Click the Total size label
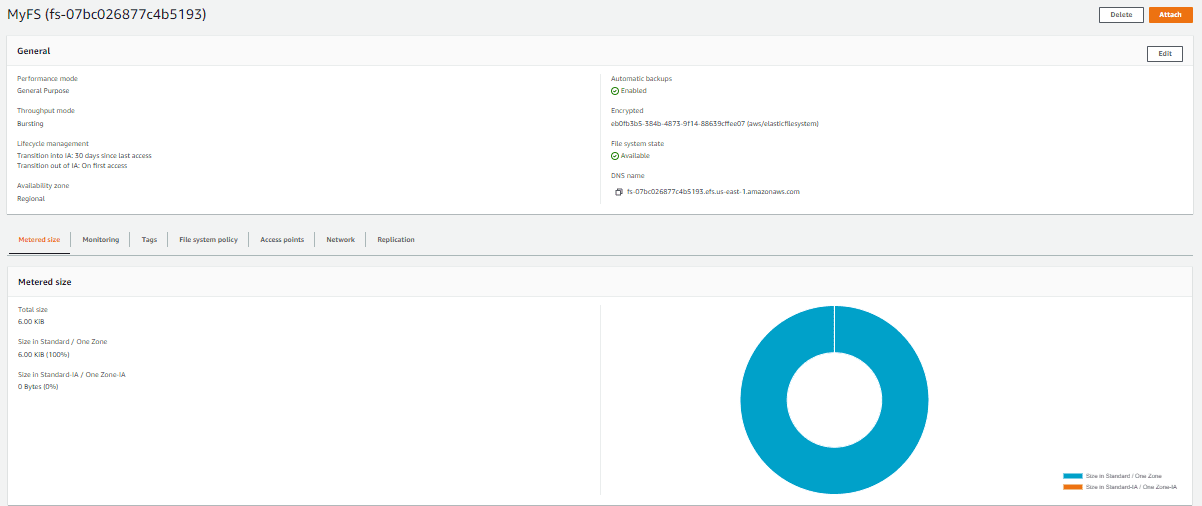1202x506 pixels. [33, 310]
